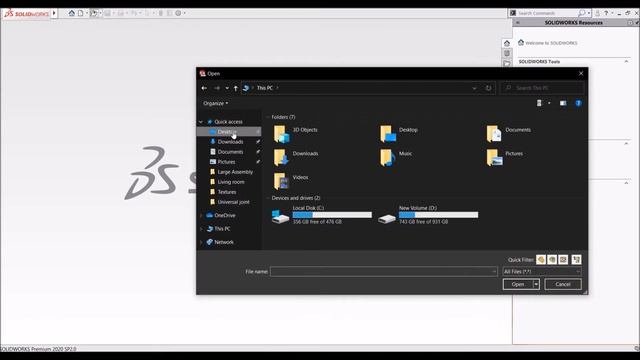Click This PC in address bar

tap(264, 88)
